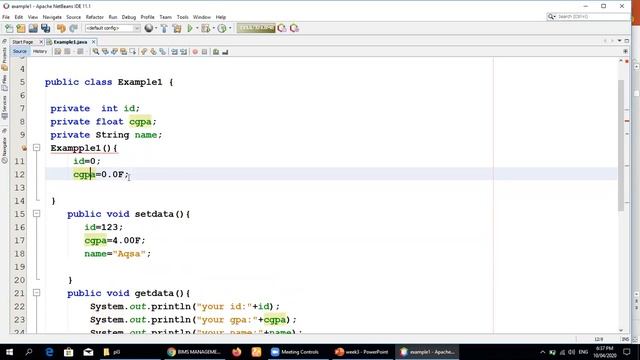Click the Toggle Bookmark editor icon

pyautogui.click(x=162, y=51)
